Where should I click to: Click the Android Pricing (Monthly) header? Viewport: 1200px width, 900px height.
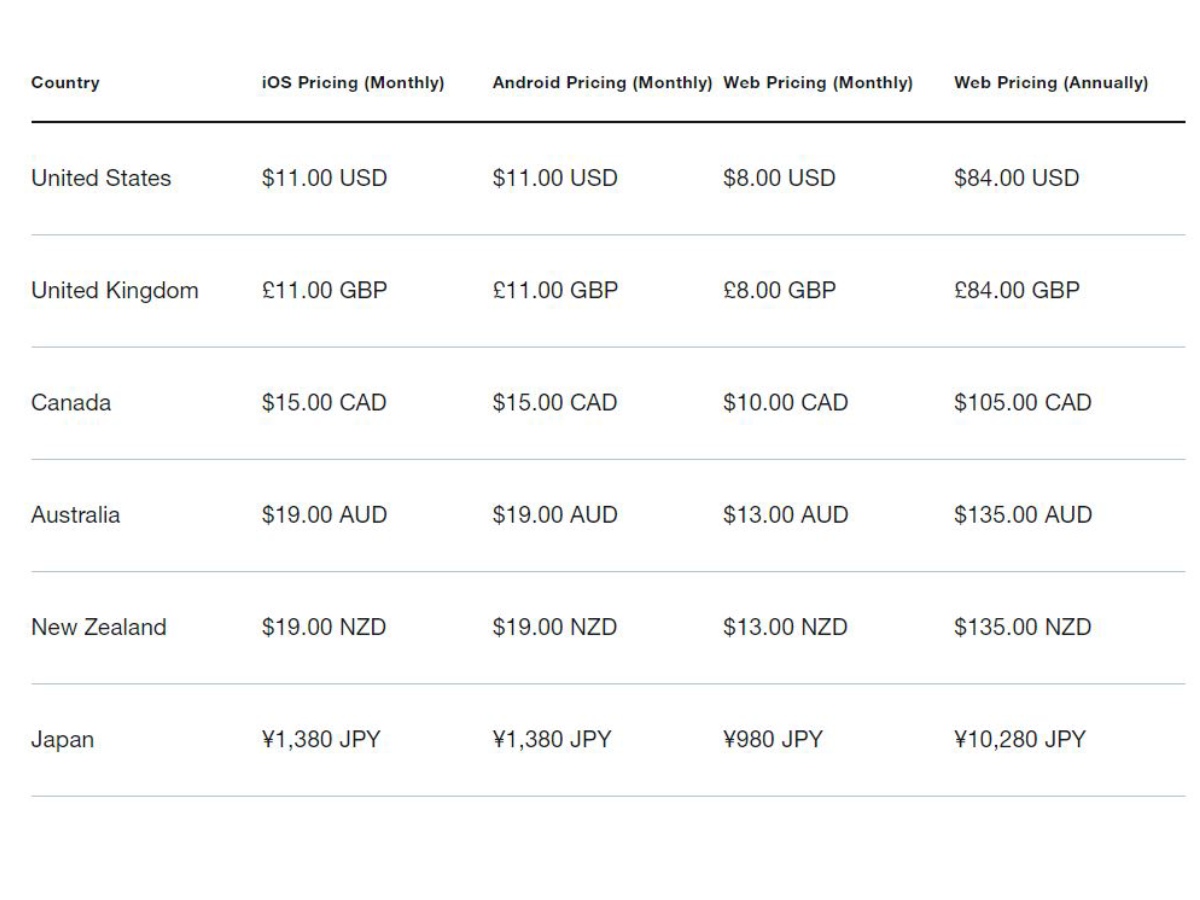pyautogui.click(x=602, y=83)
